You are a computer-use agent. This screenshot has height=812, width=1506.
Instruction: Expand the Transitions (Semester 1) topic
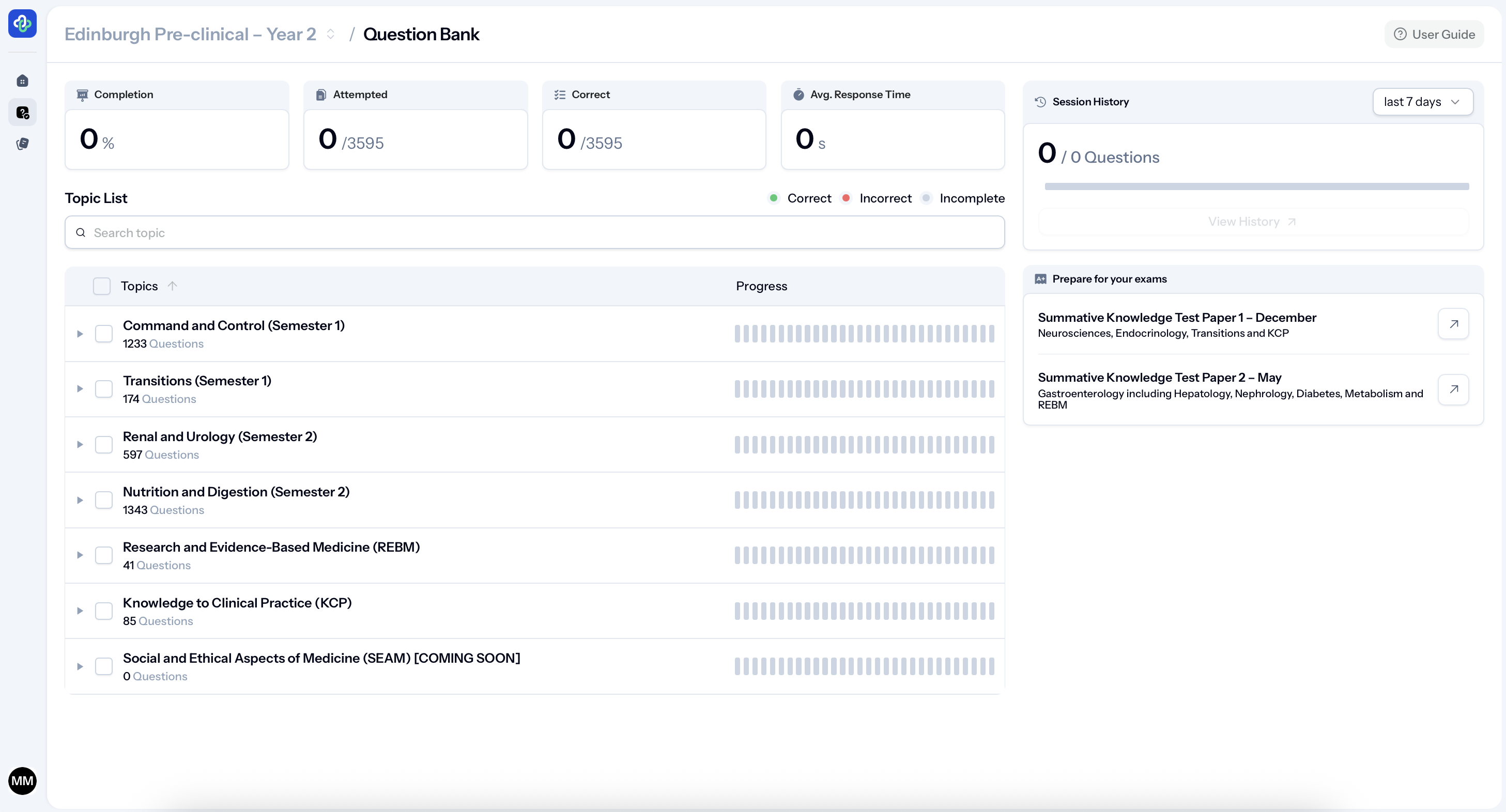[x=80, y=389]
